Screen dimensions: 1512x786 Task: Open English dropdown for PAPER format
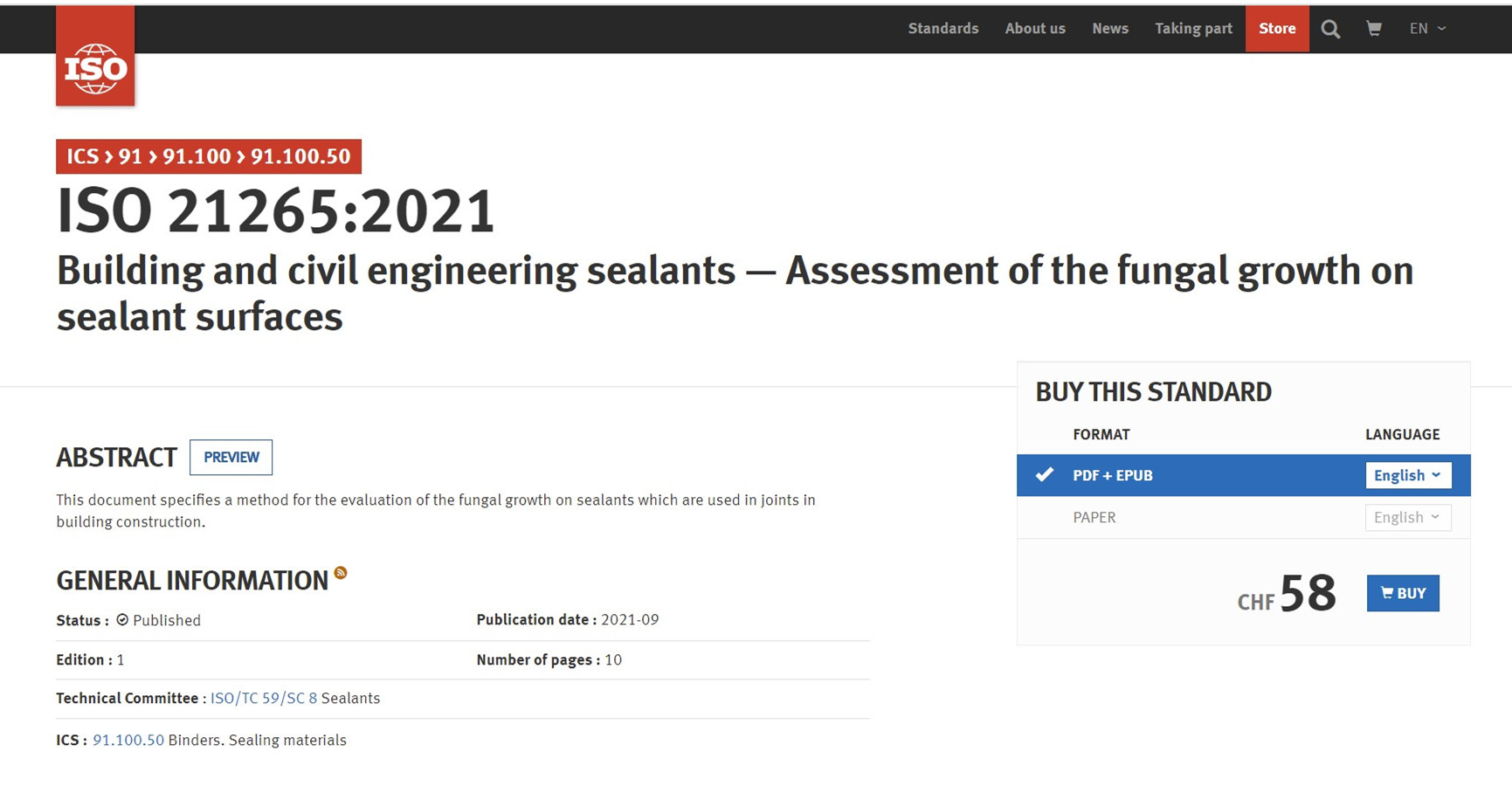tap(1407, 518)
